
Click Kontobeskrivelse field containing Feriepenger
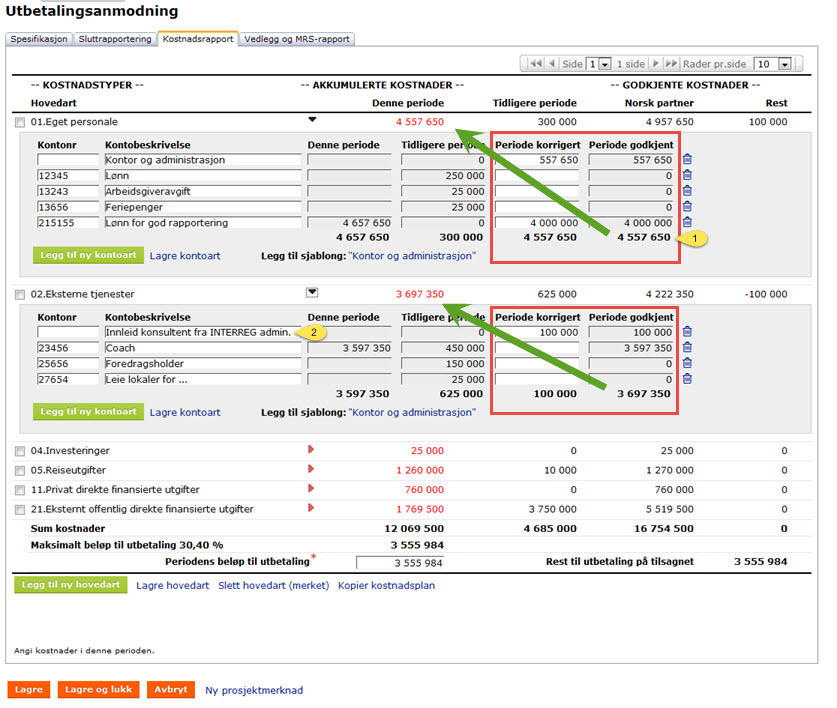(203, 207)
